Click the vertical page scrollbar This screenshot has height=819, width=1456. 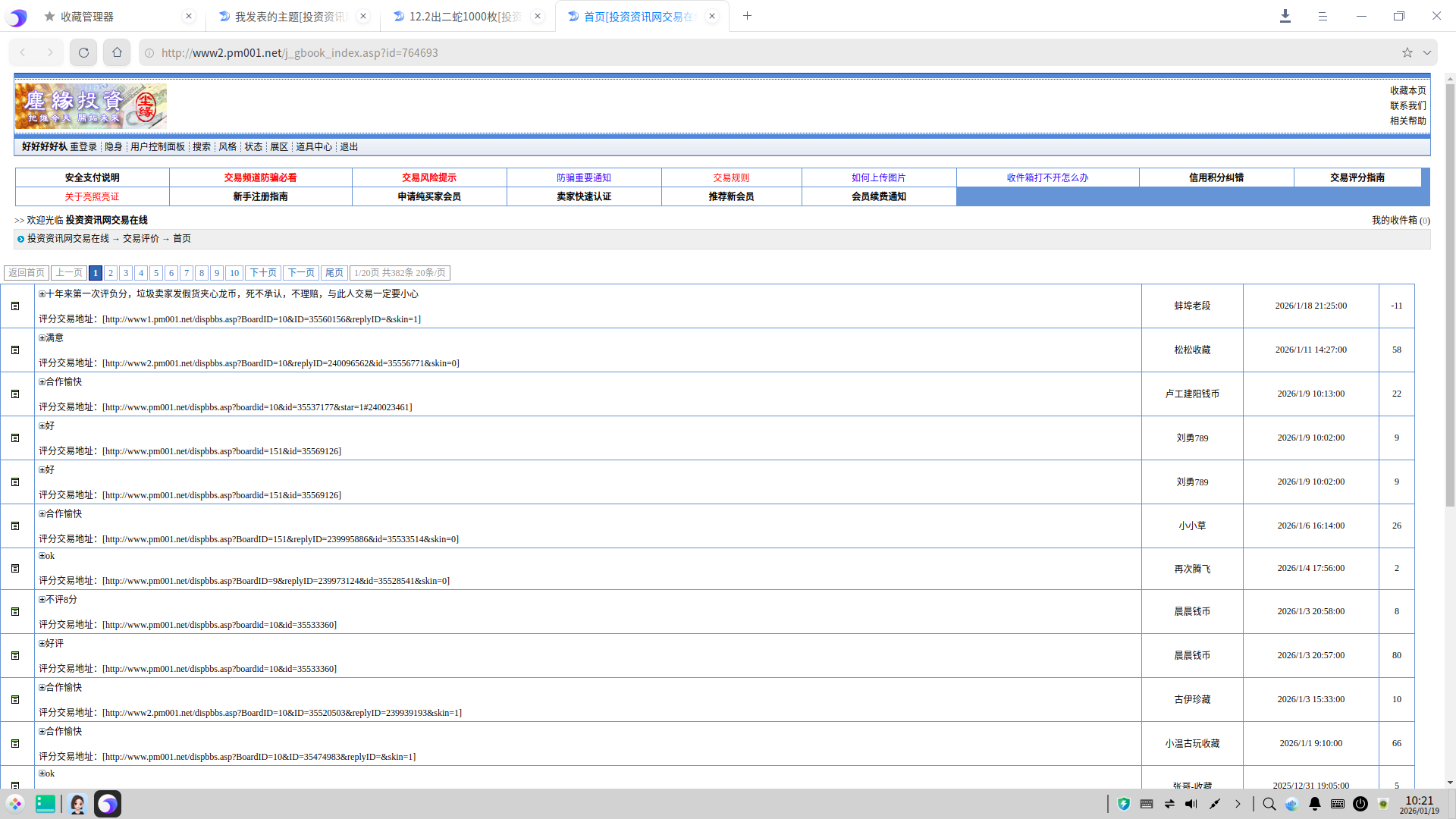[1449, 303]
